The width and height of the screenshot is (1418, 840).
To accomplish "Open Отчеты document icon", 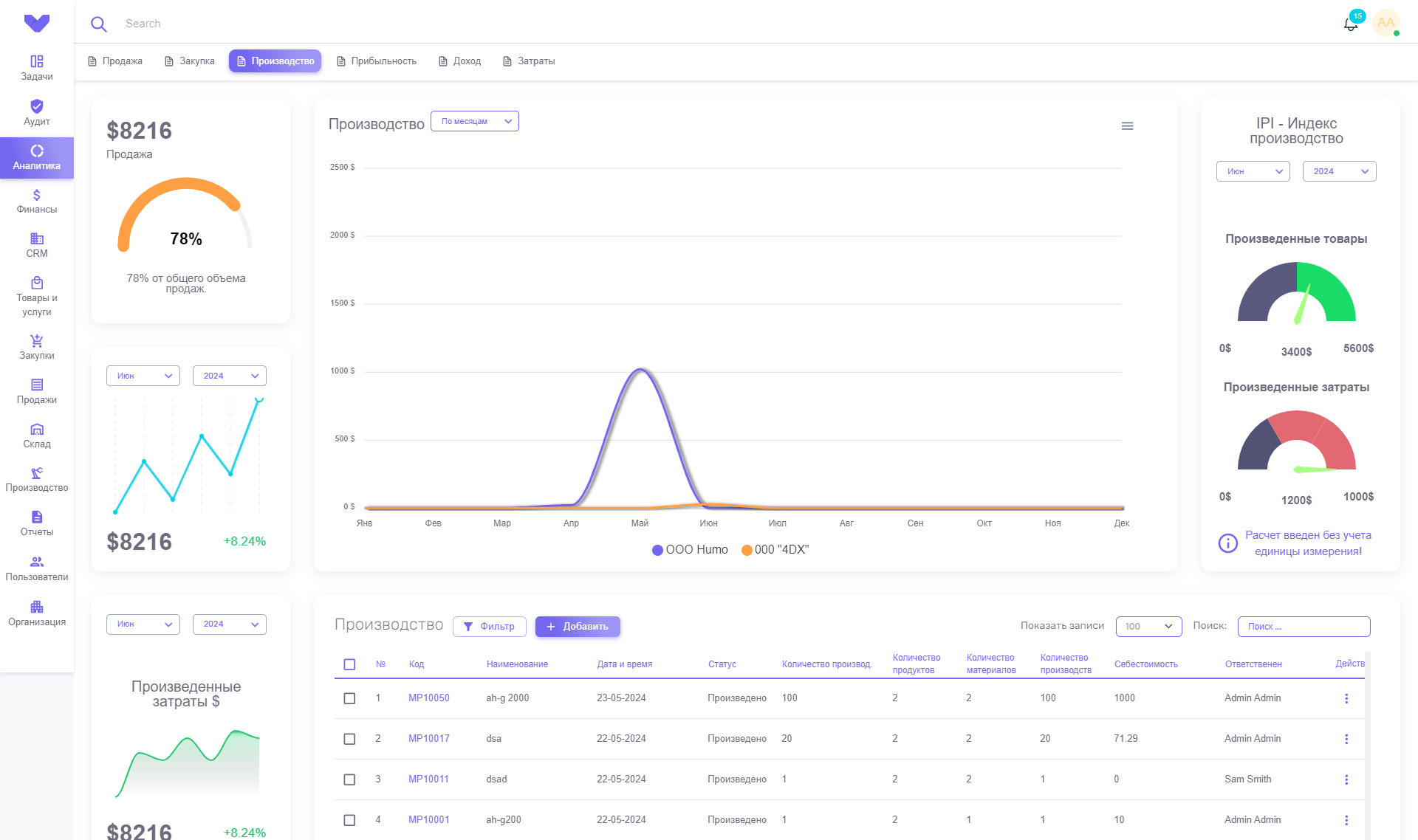I will (37, 517).
